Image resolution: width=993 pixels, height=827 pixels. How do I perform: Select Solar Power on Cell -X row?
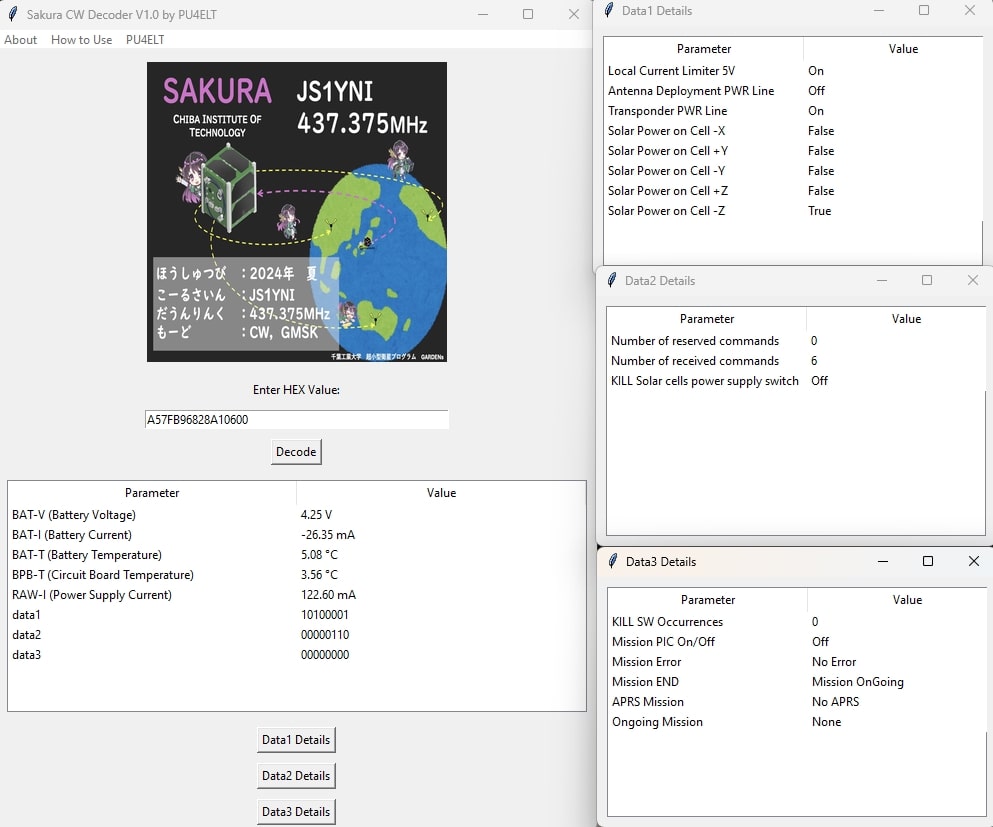click(794, 131)
